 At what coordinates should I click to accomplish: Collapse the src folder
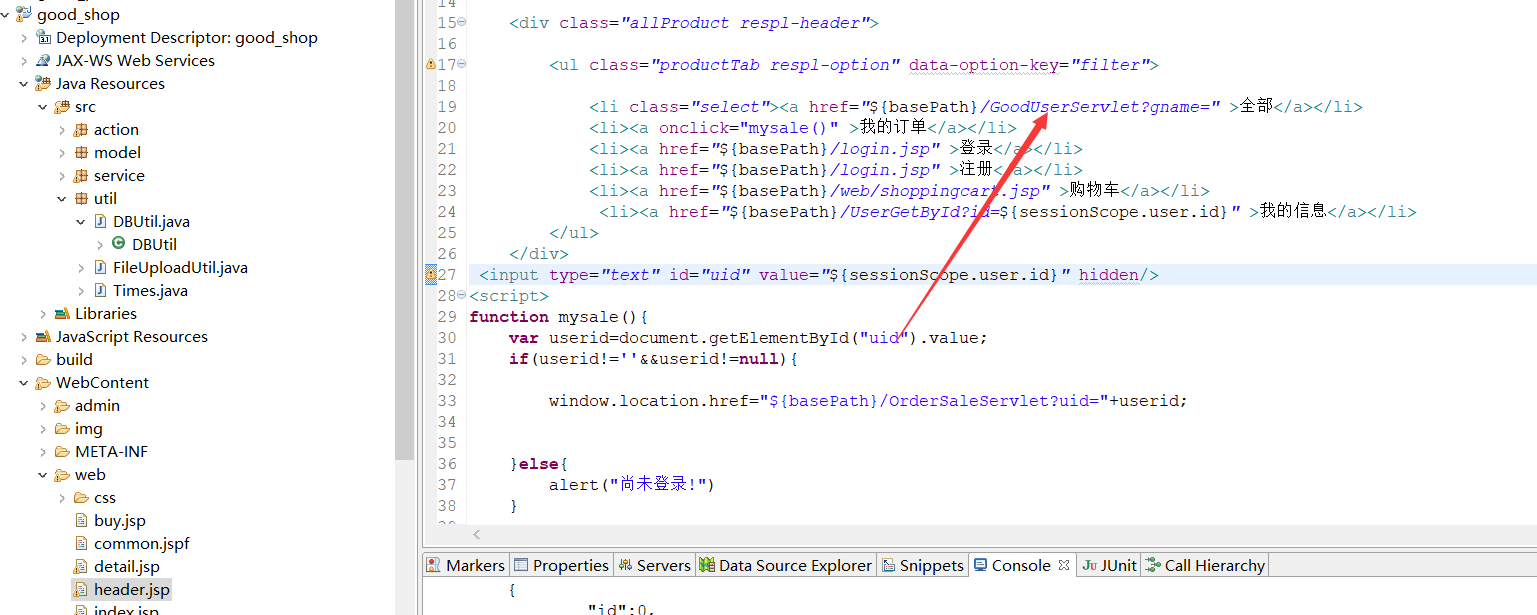[43, 106]
